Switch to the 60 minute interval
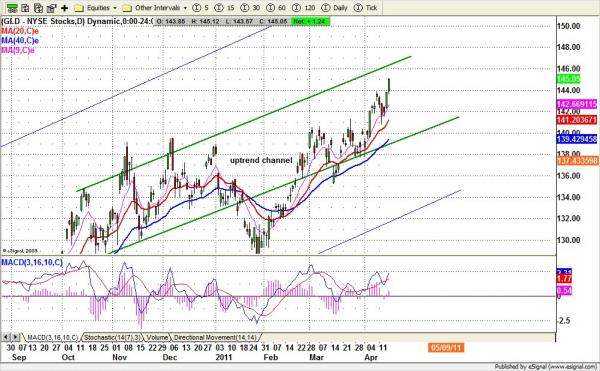Screen dimensions: 600x371 coord(276,8)
